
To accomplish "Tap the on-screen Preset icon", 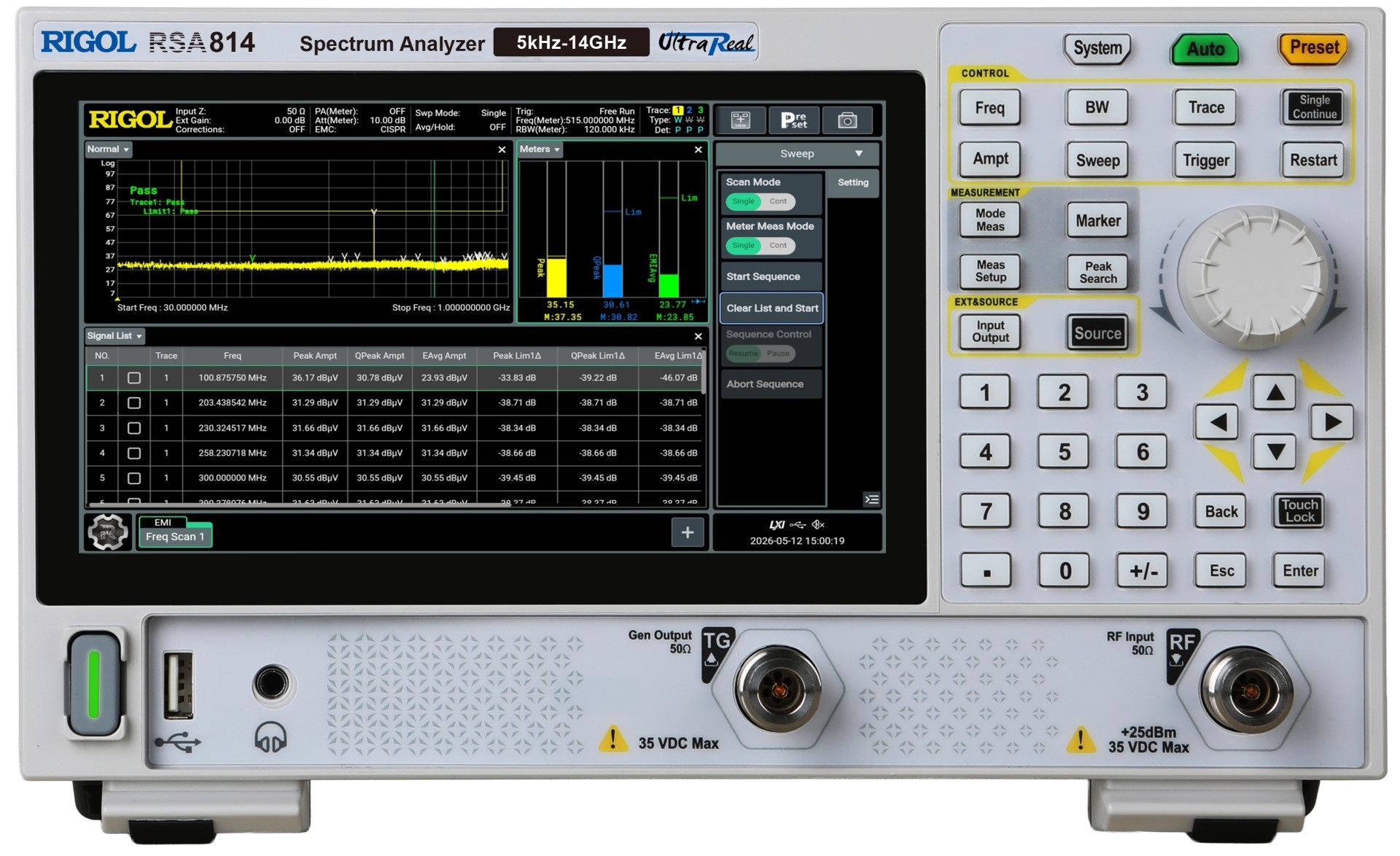I will coord(793,120).
